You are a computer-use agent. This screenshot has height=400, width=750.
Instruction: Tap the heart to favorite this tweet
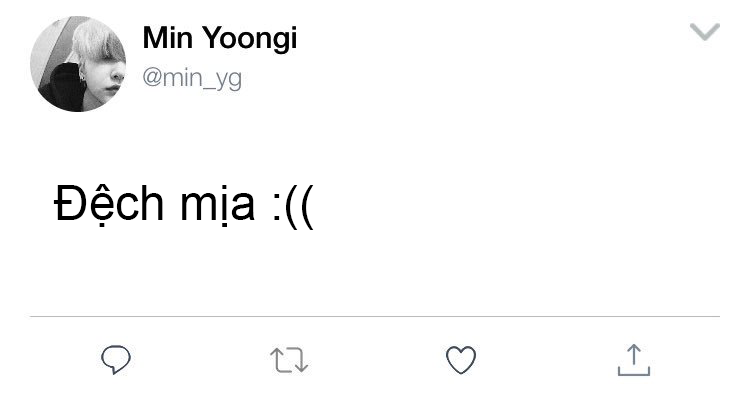pyautogui.click(x=460, y=360)
